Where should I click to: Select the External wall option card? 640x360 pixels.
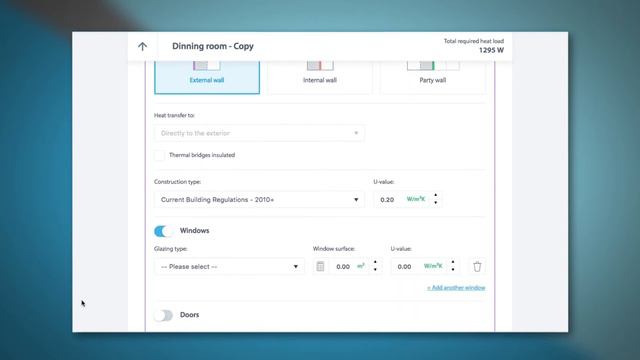coord(207,77)
